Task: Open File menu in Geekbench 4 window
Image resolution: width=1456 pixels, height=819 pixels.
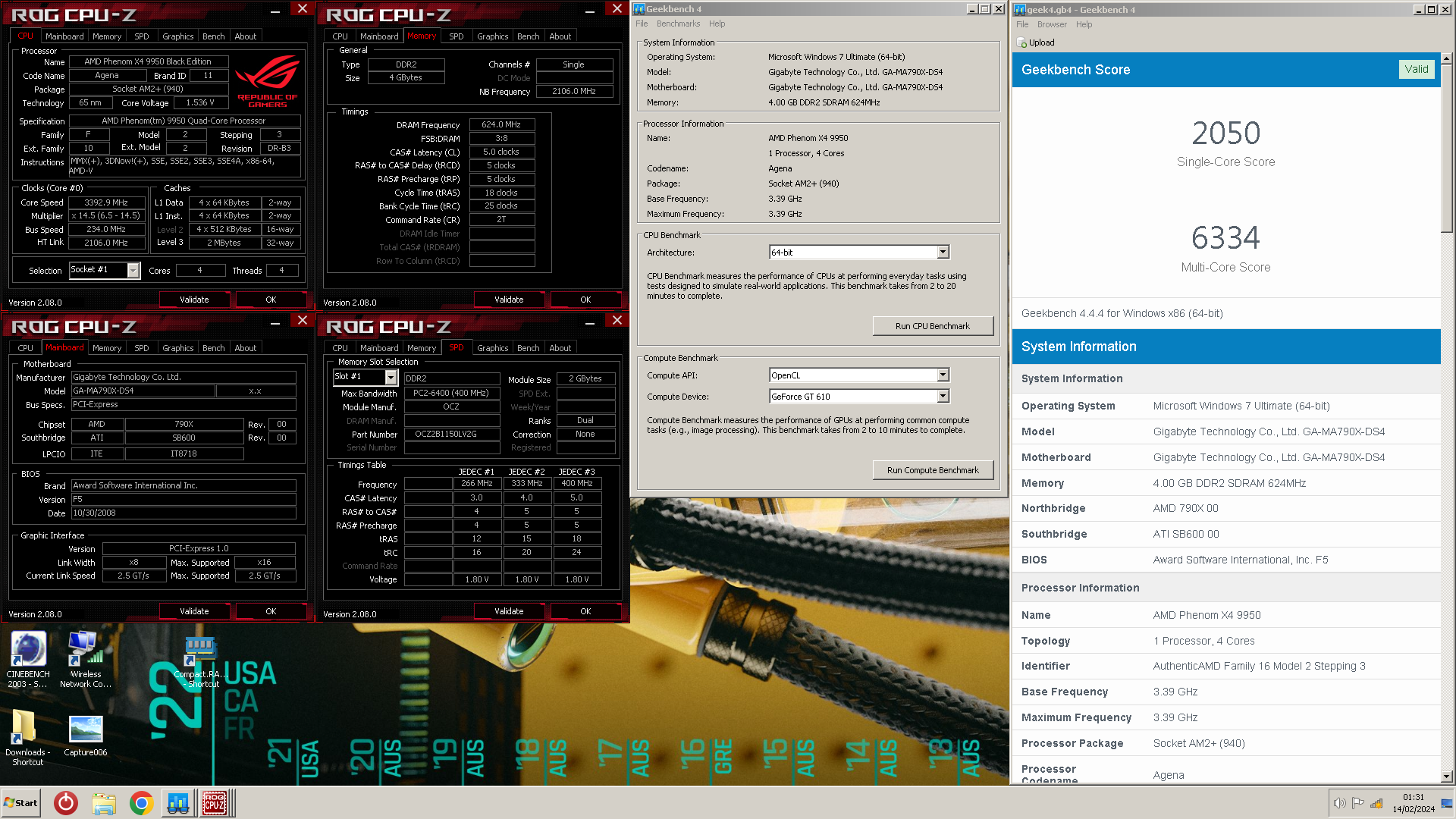Action: tap(642, 24)
